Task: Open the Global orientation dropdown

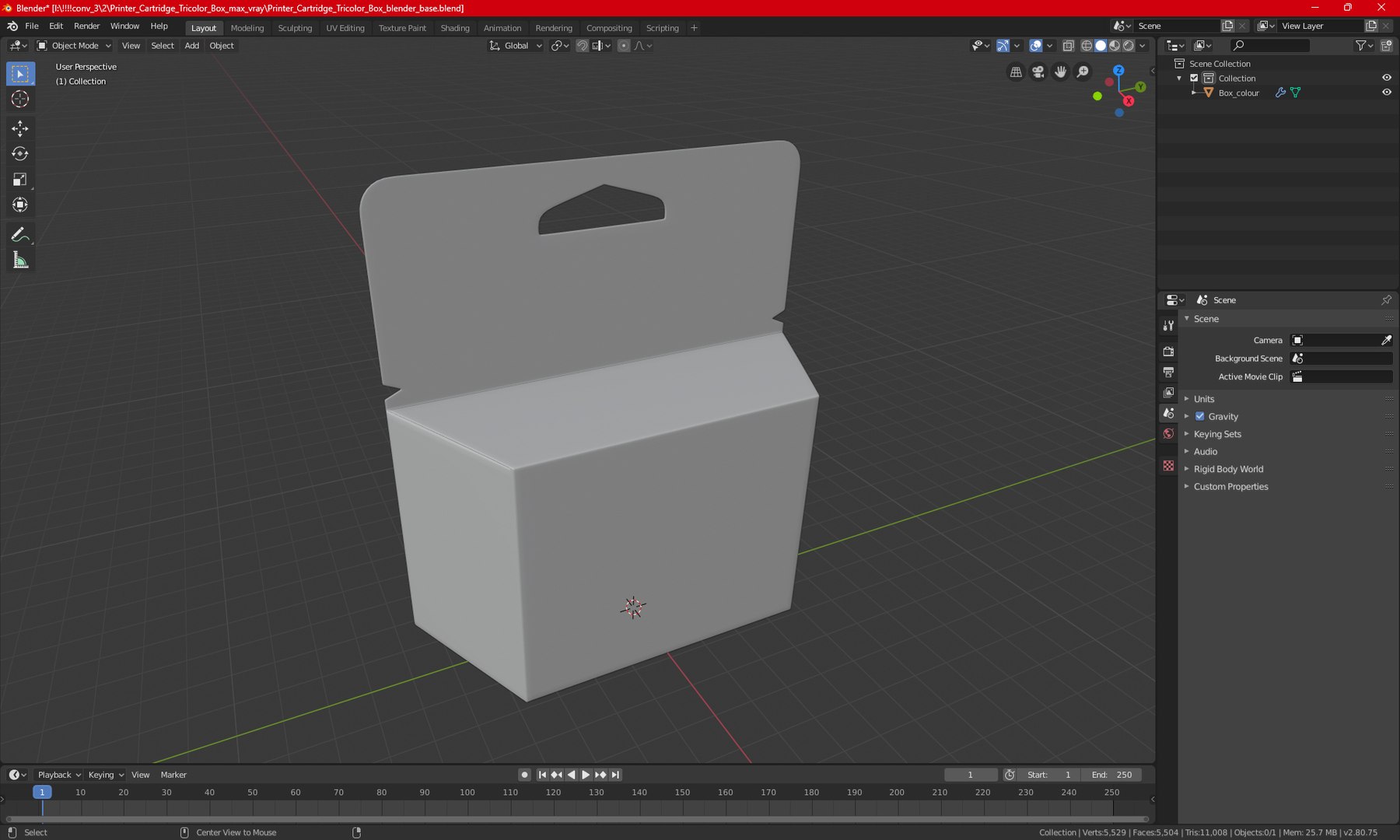Action: [x=516, y=46]
